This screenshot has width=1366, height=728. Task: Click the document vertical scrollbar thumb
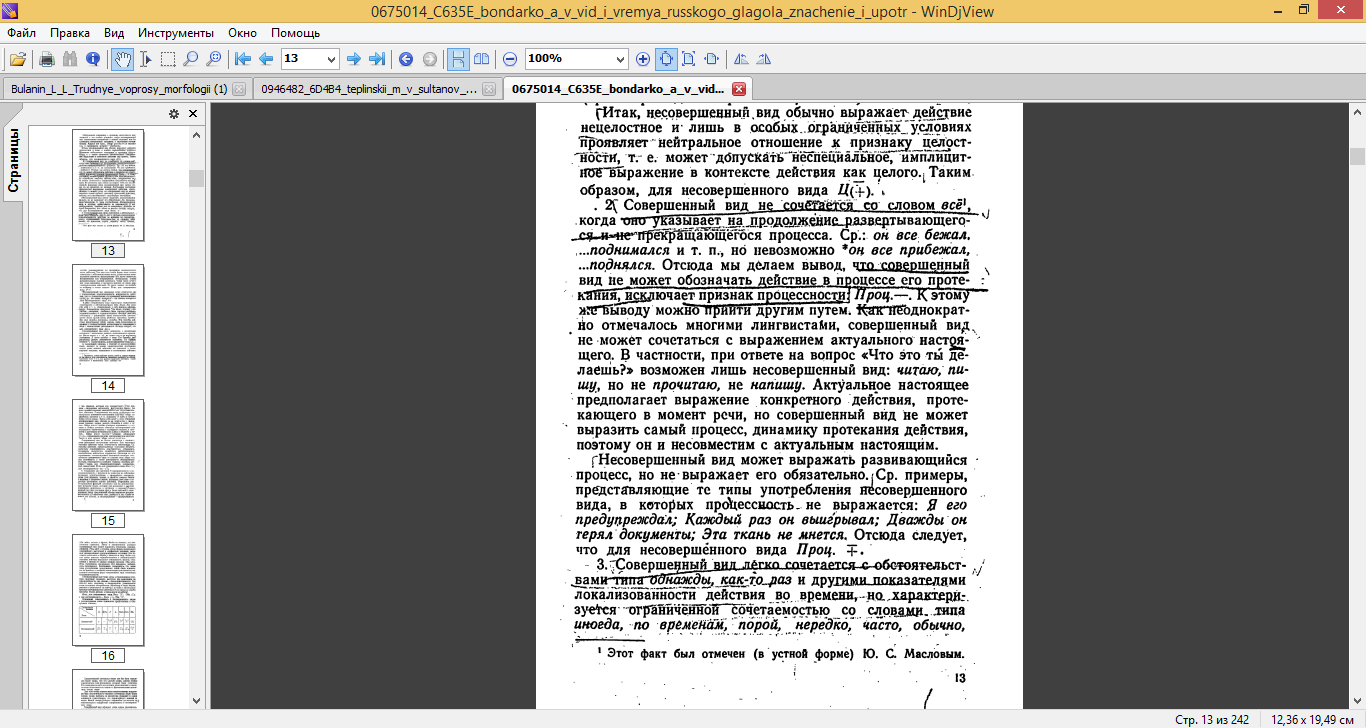[1357, 156]
